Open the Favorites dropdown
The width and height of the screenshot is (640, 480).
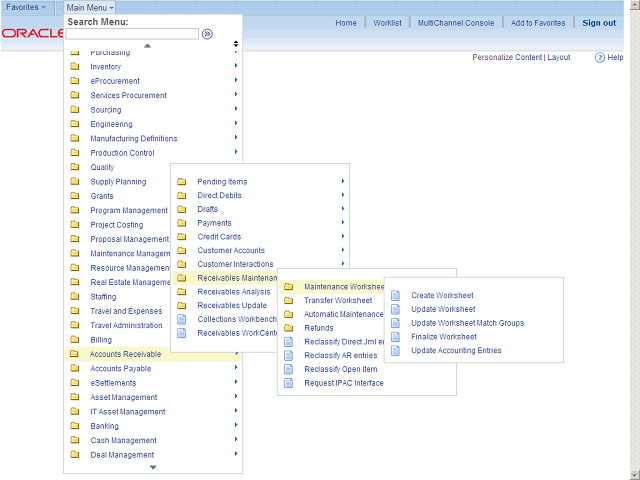pyautogui.click(x=26, y=7)
